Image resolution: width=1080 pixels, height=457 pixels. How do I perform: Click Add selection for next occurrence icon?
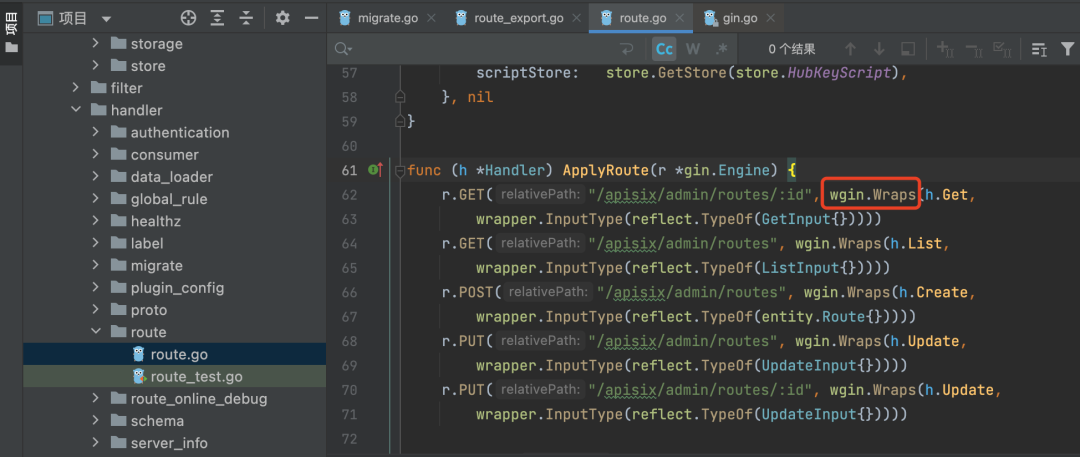(944, 49)
